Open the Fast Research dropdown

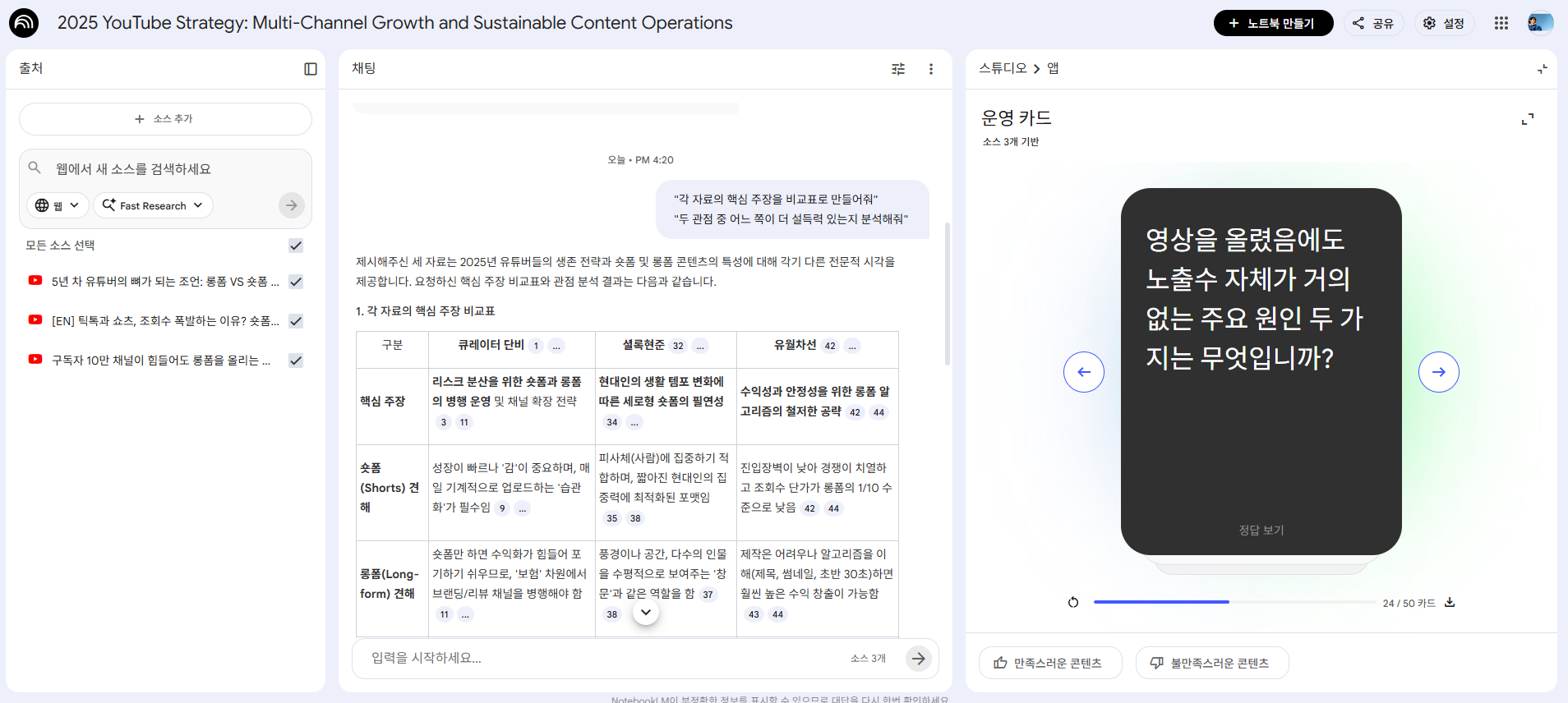pos(153,205)
